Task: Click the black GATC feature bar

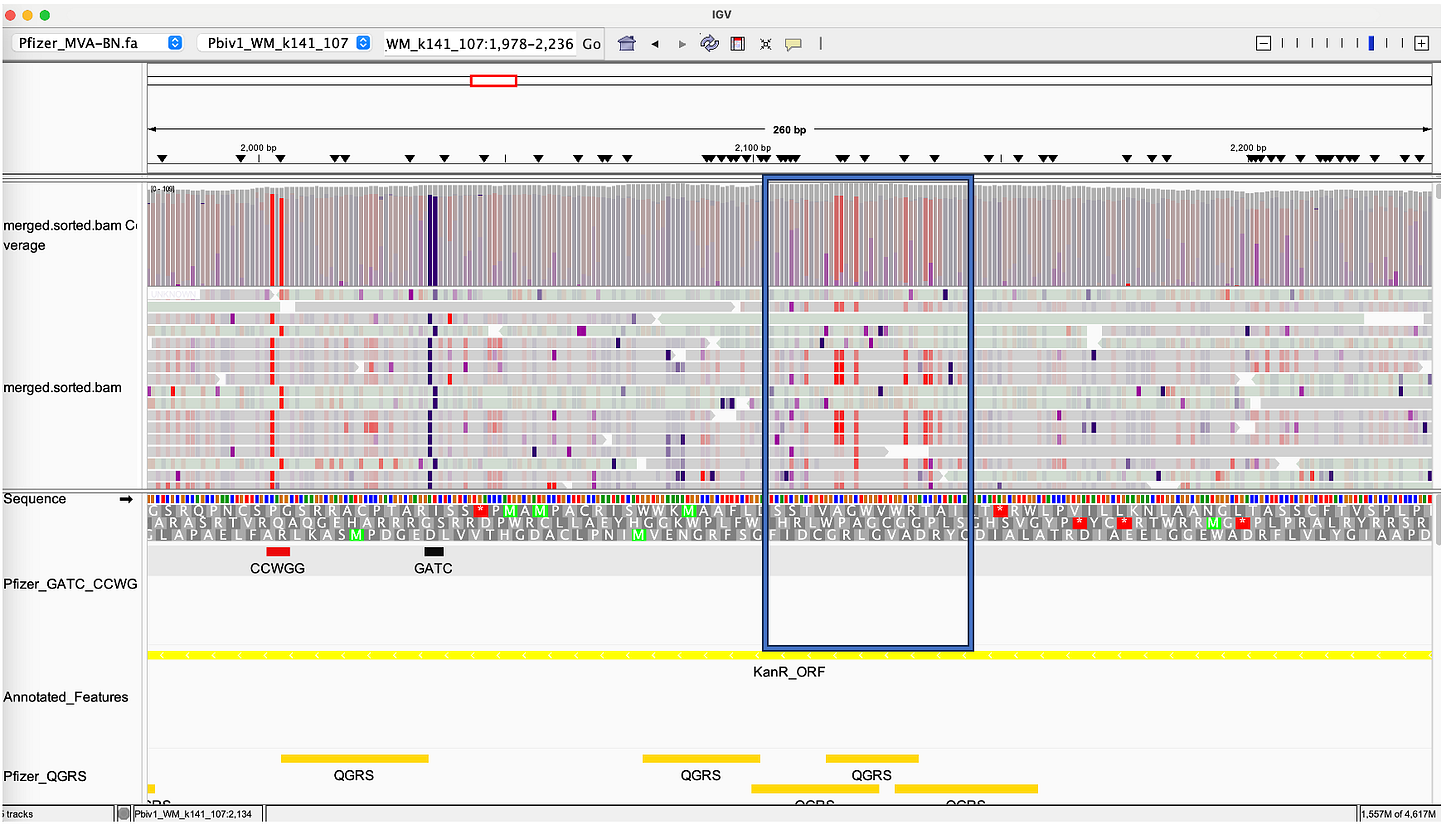Action: [434, 552]
